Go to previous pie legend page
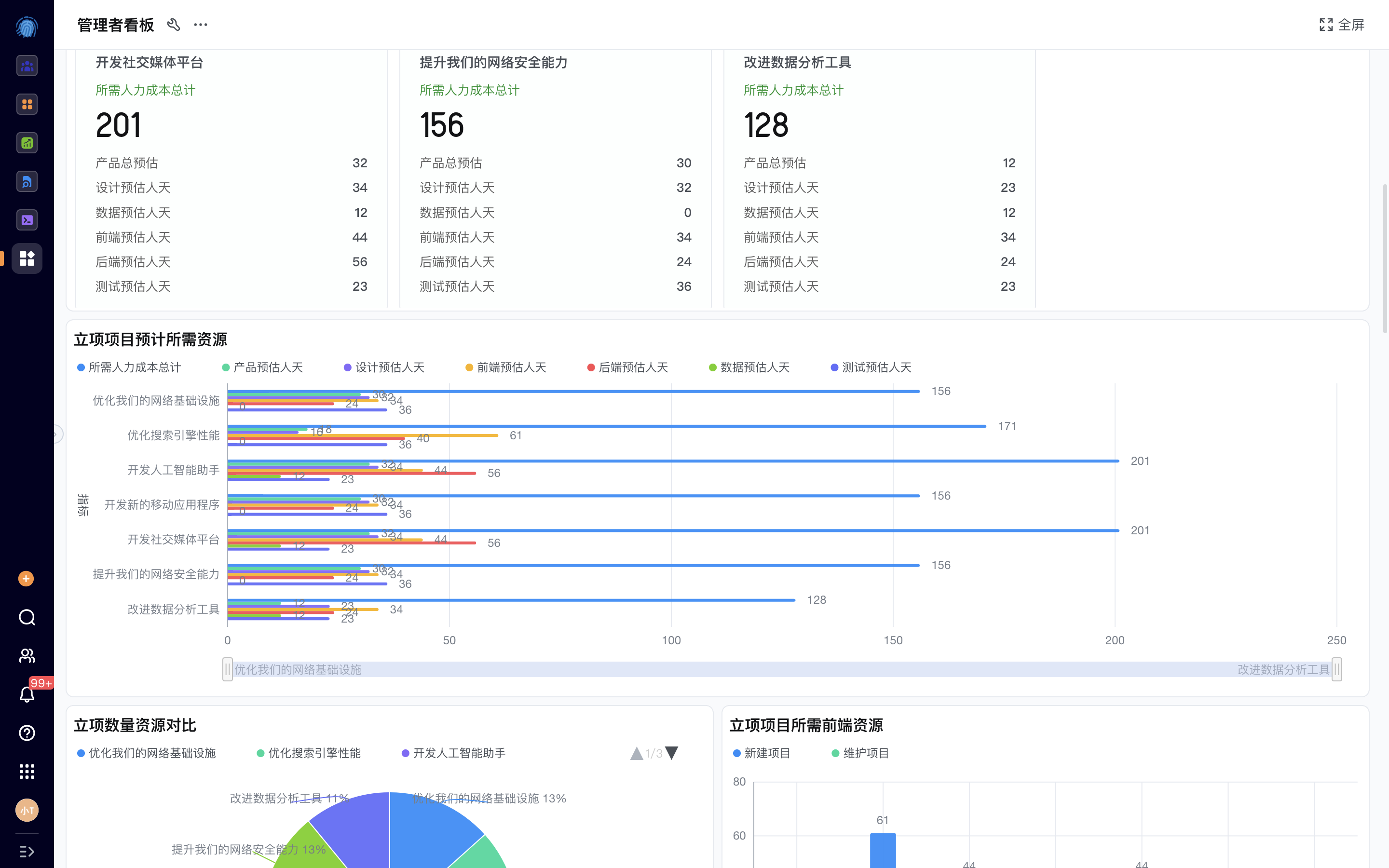Screen dimensions: 1389x868 point(637,753)
